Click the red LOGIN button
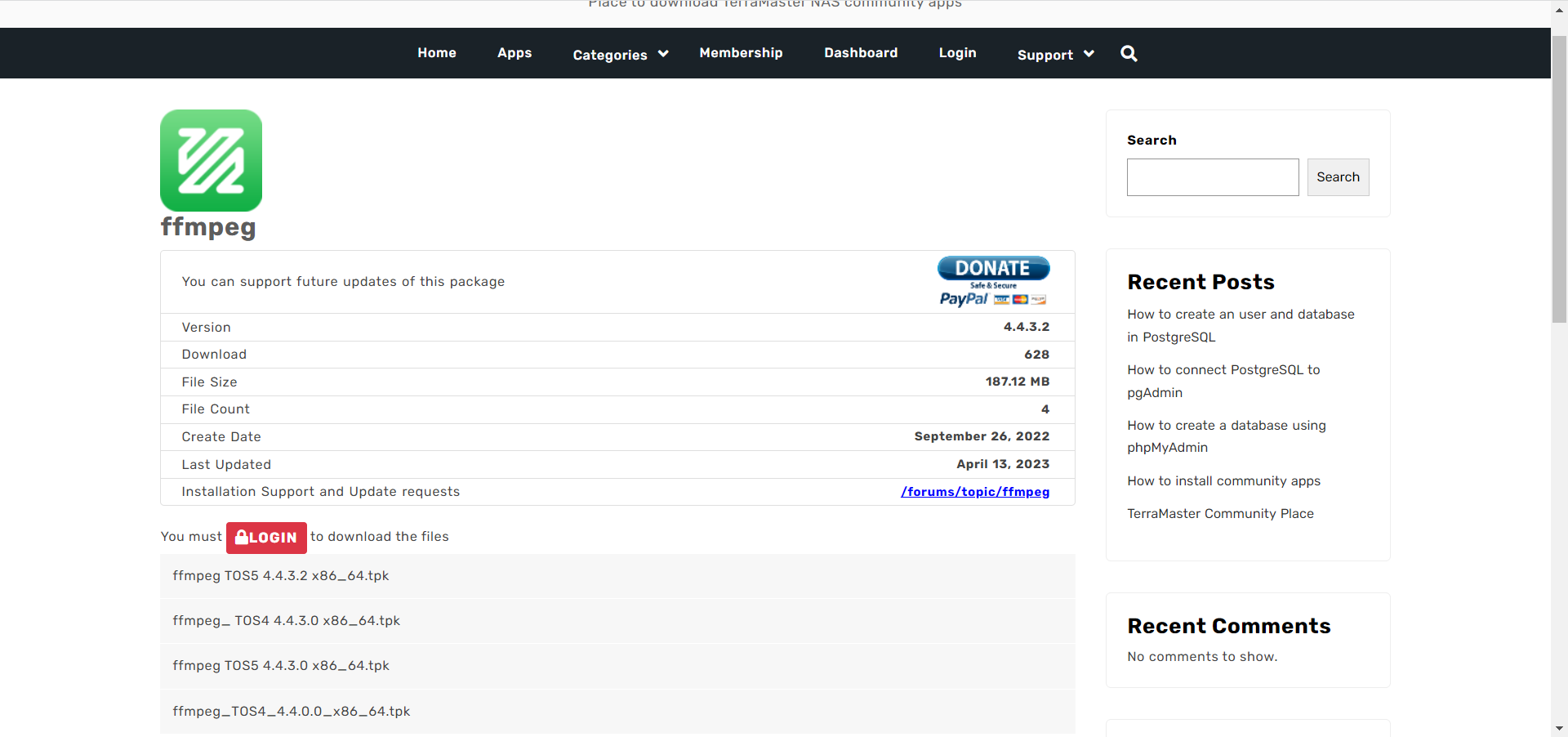Image resolution: width=1568 pixels, height=737 pixels. click(x=266, y=538)
